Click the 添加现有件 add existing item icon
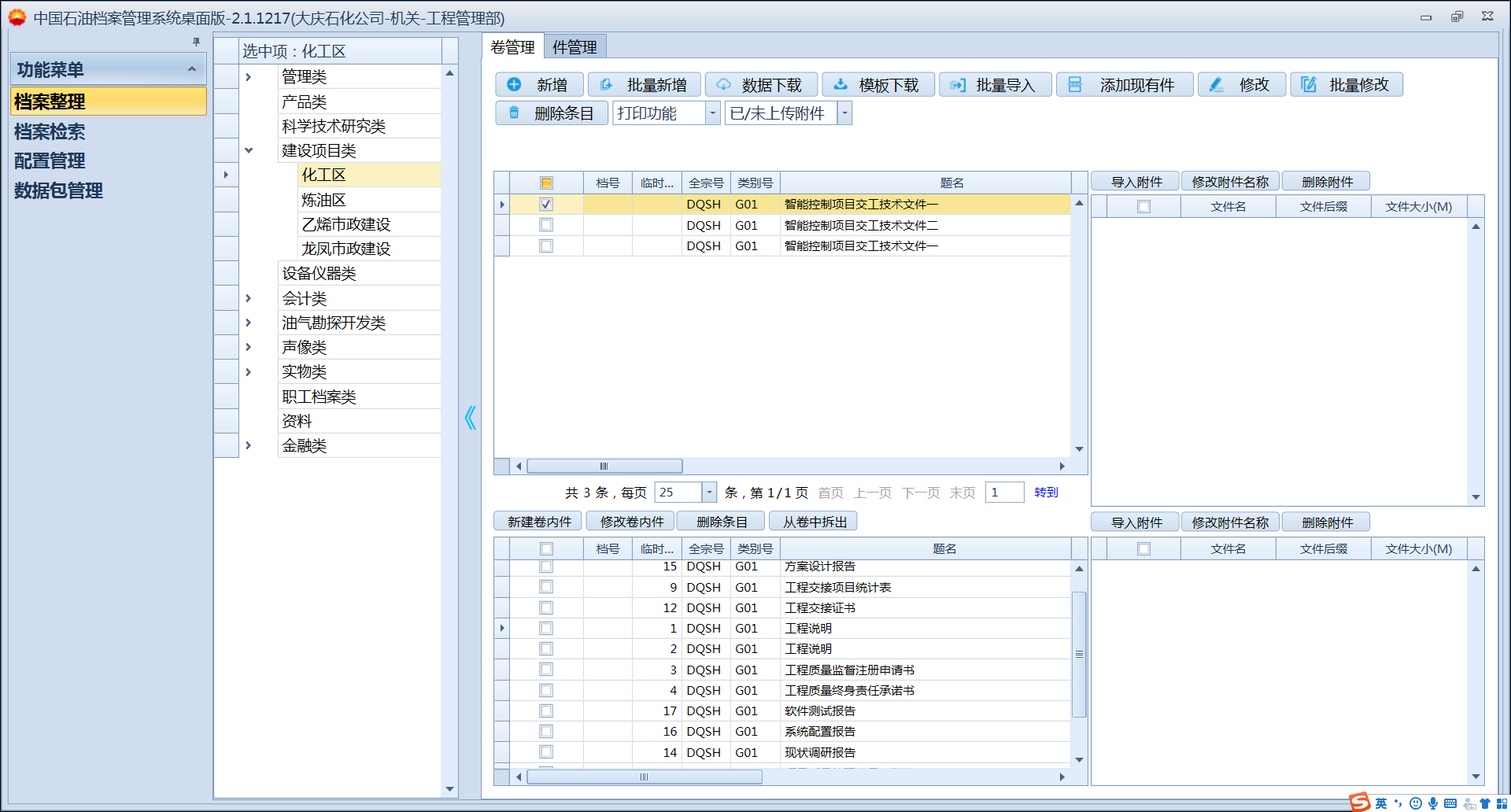The image size is (1511, 812). [1075, 84]
